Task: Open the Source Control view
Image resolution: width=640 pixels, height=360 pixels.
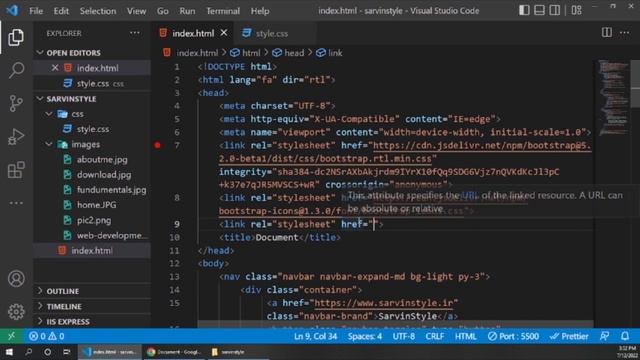Action: click(16, 103)
